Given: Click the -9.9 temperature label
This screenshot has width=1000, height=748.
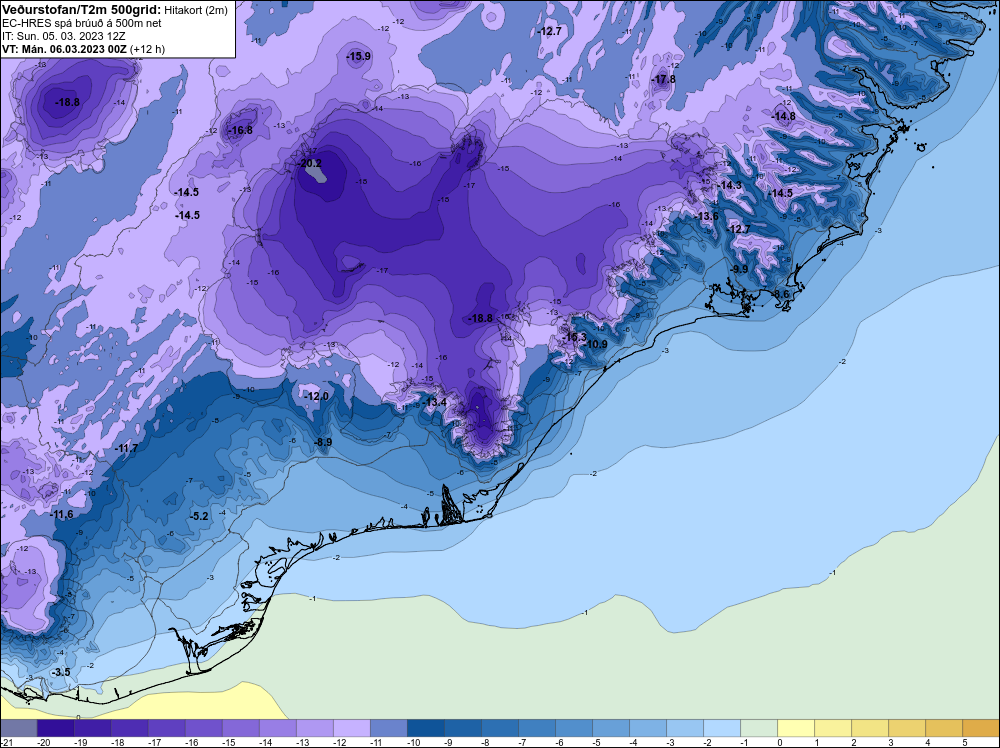Looking at the screenshot, I should [x=739, y=270].
